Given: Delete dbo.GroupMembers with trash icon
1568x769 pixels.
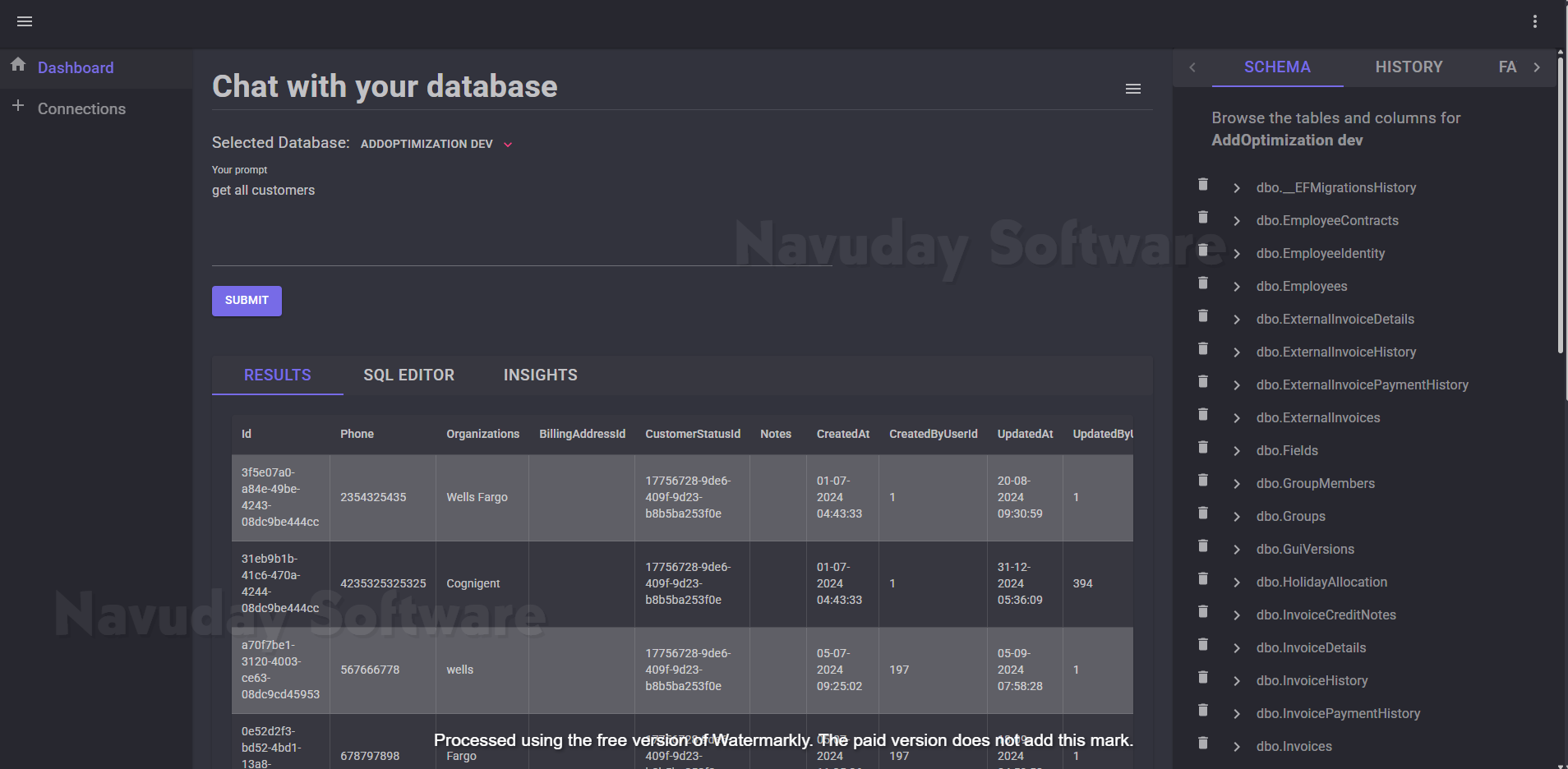Looking at the screenshot, I should pyautogui.click(x=1203, y=480).
